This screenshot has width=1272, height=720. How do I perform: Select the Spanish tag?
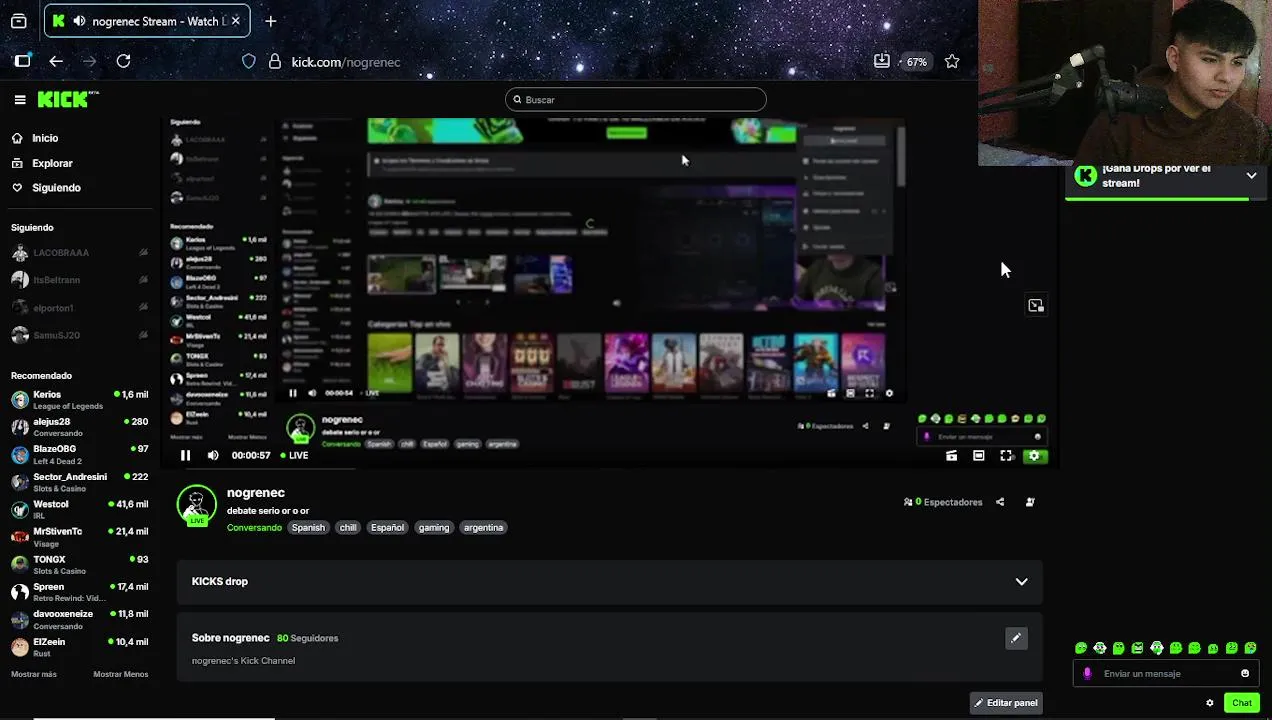308,527
